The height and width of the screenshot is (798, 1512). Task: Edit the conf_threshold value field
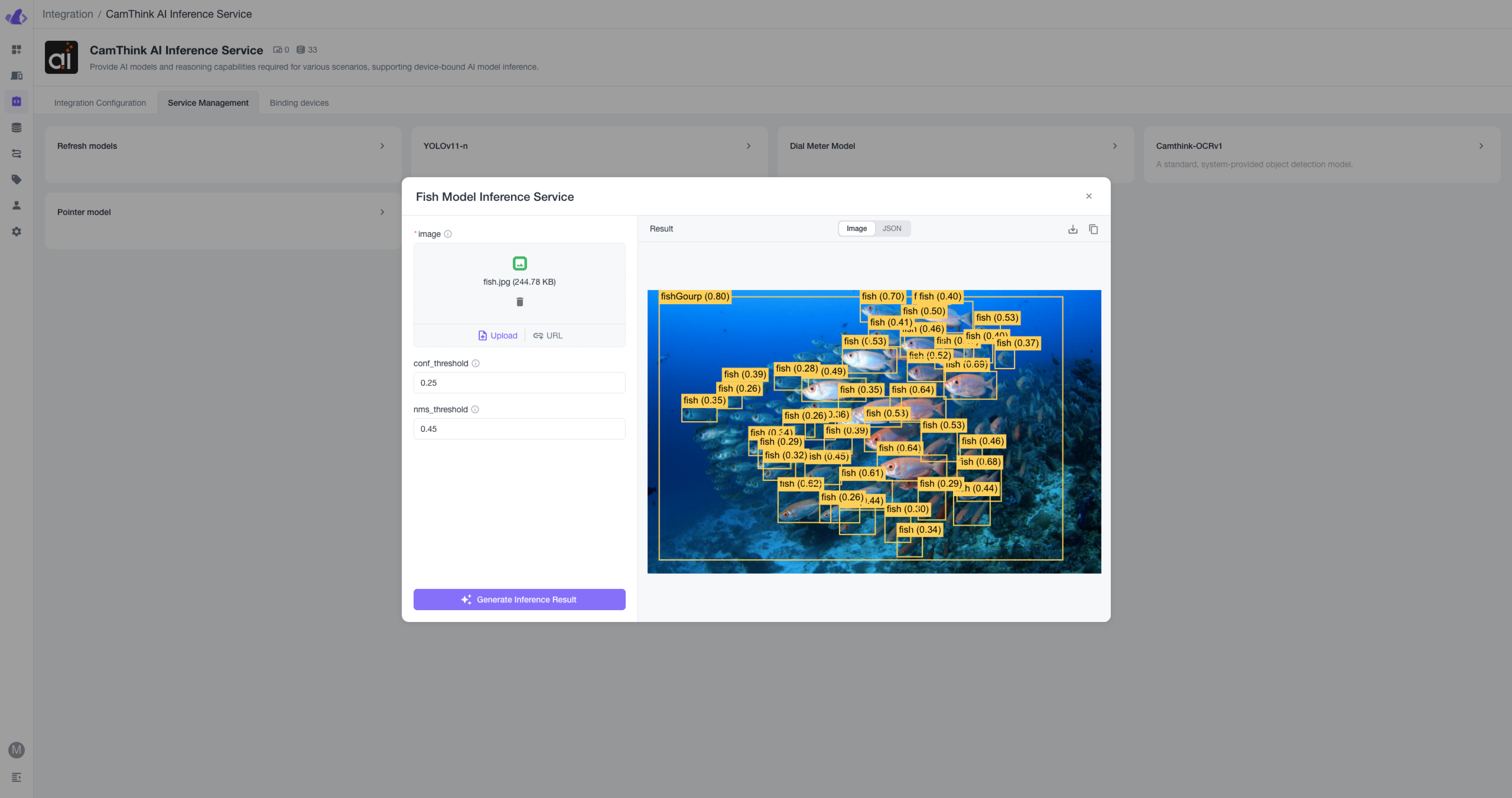[519, 382]
